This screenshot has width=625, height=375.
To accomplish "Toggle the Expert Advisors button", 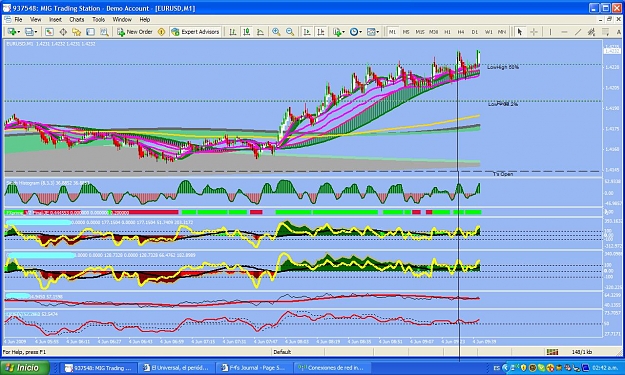I will 195,32.
